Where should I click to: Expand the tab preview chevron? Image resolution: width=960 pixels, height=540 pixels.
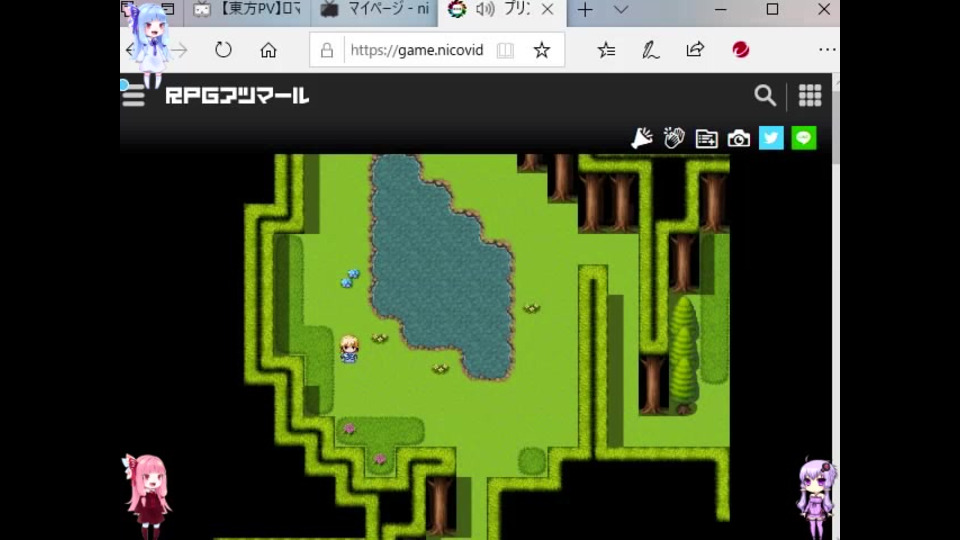[621, 10]
